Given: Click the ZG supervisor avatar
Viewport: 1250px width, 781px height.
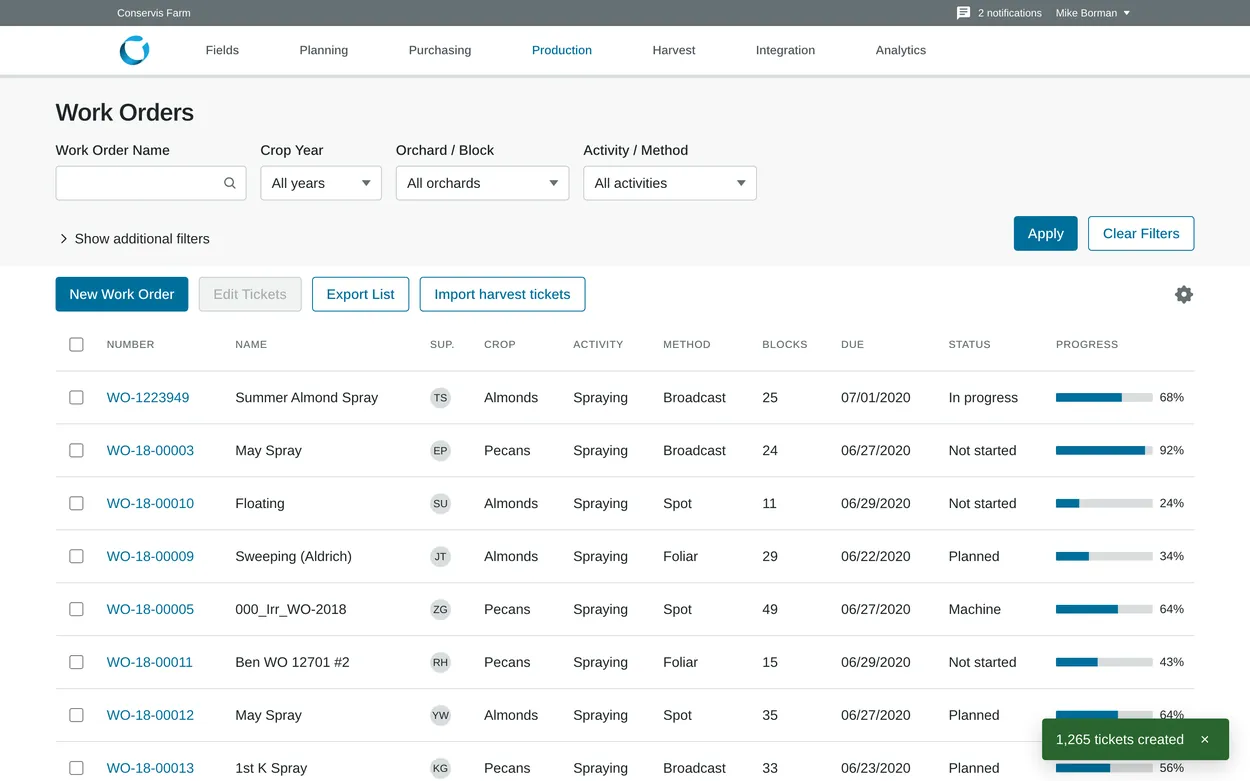Looking at the screenshot, I should tap(440, 610).
